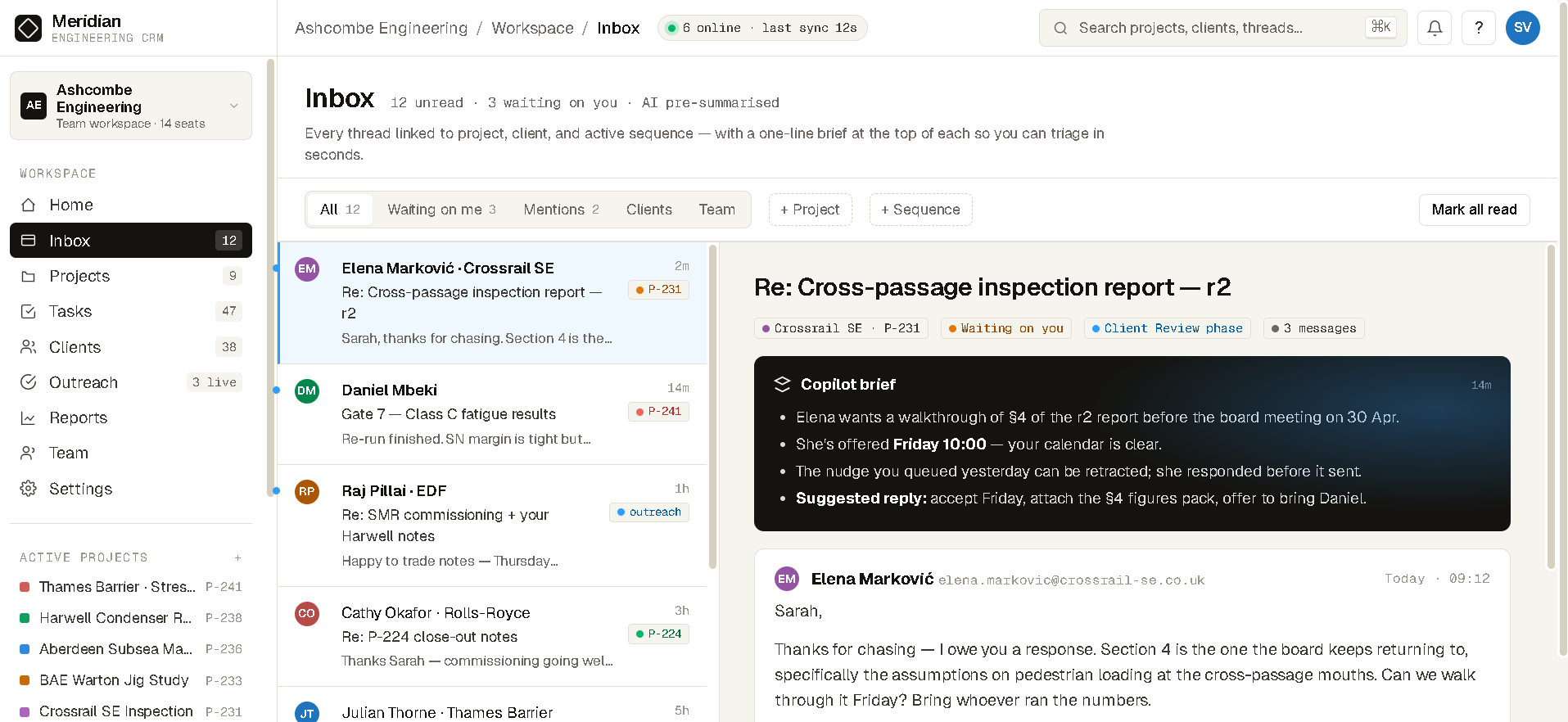Switch to Mentions tab
This screenshot has width=1568, height=722.
pos(562,210)
